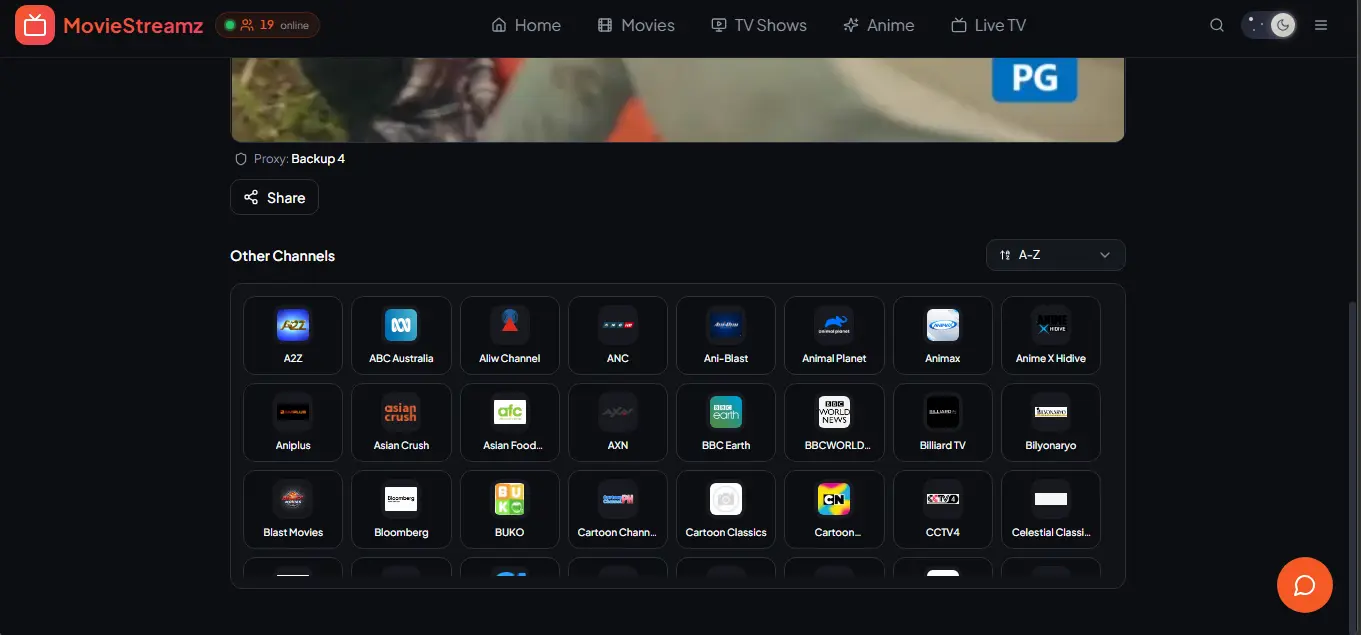Select the Aniplus channel
This screenshot has height=635, width=1361.
pyautogui.click(x=293, y=422)
